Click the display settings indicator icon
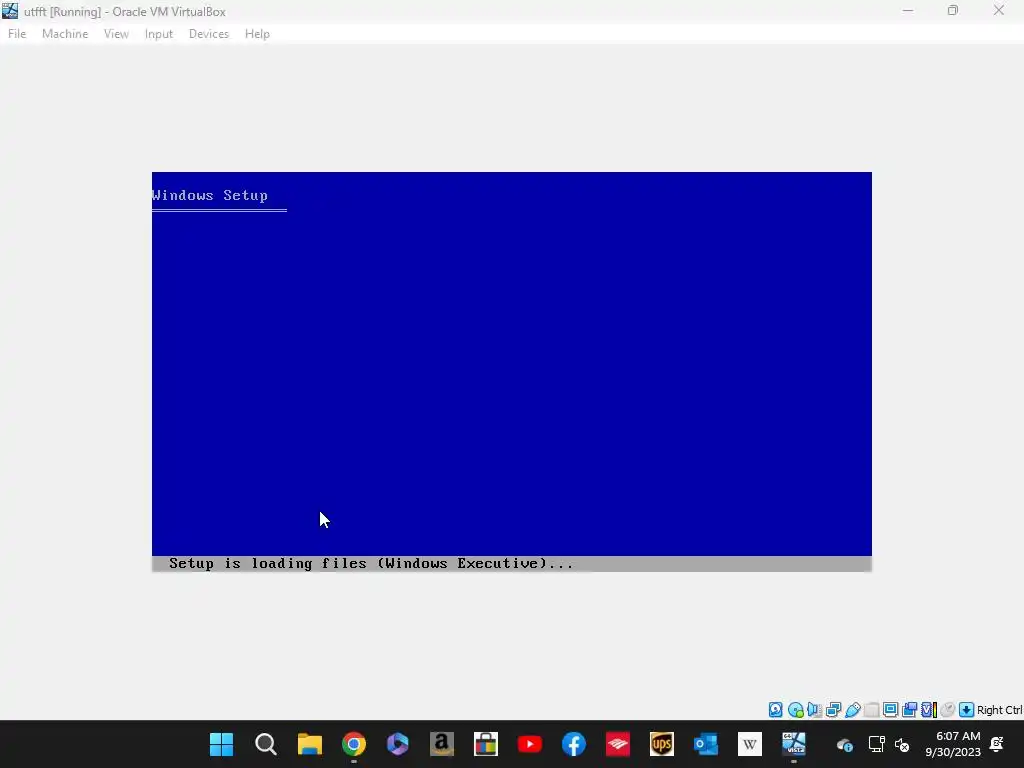The width and height of the screenshot is (1024, 768). [890, 710]
